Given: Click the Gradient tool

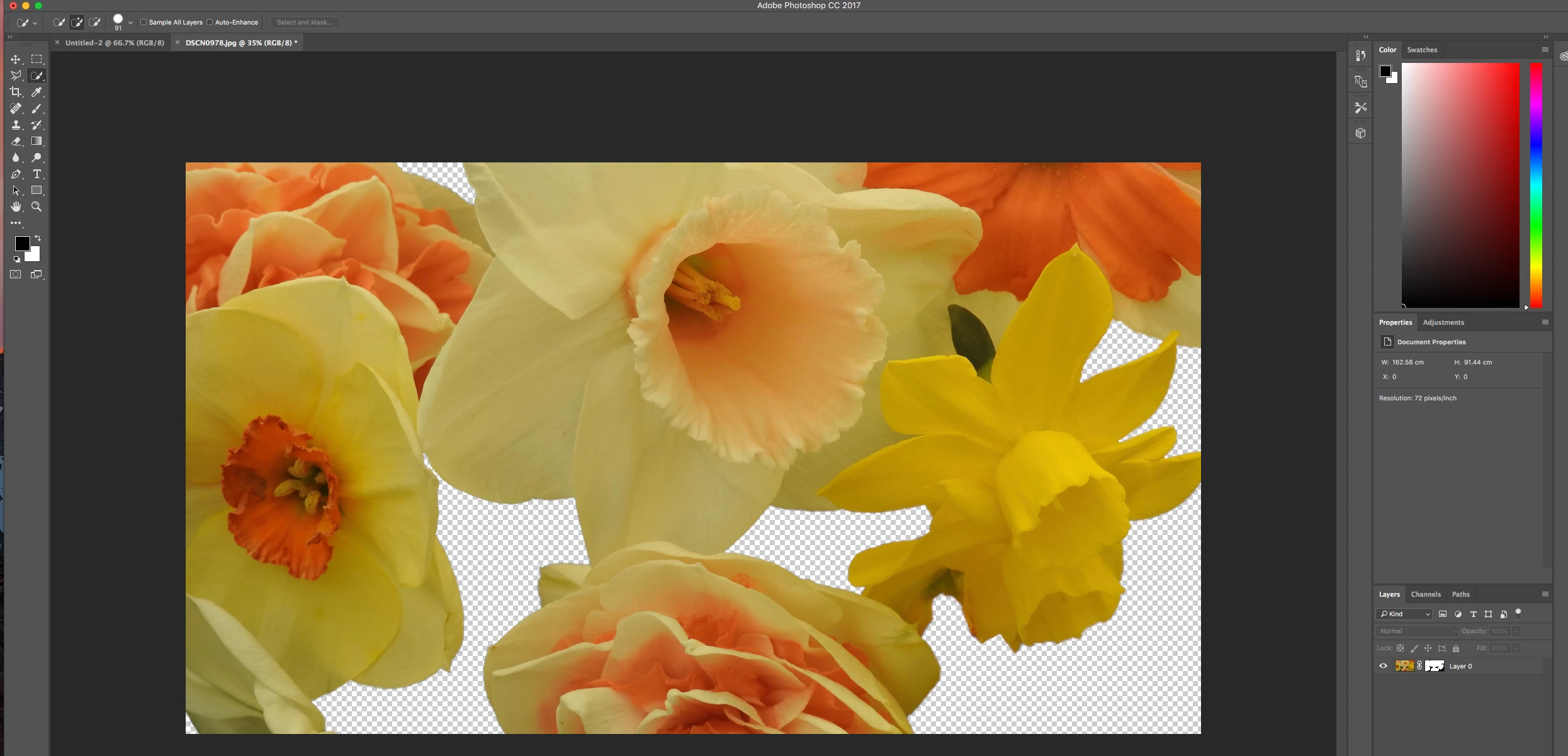Looking at the screenshot, I should tap(37, 141).
